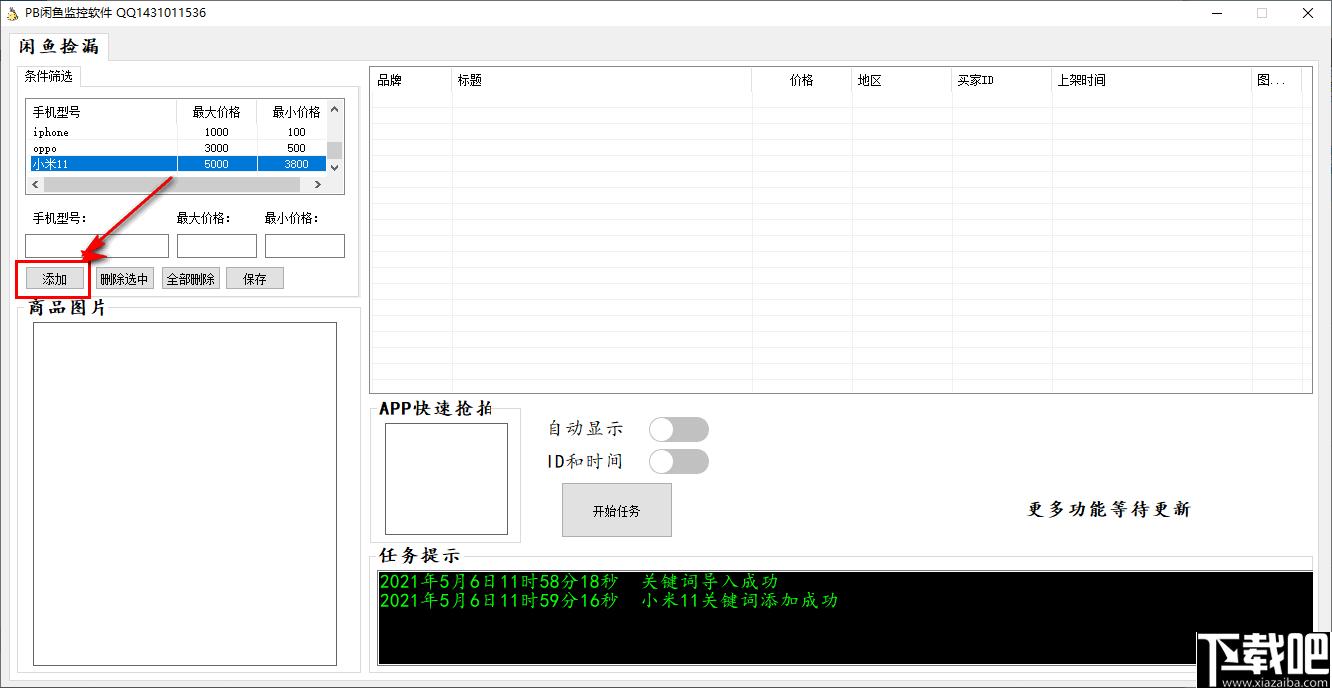Click the APP快速抢拍 QR code box
1332x688 pixels.
point(446,479)
